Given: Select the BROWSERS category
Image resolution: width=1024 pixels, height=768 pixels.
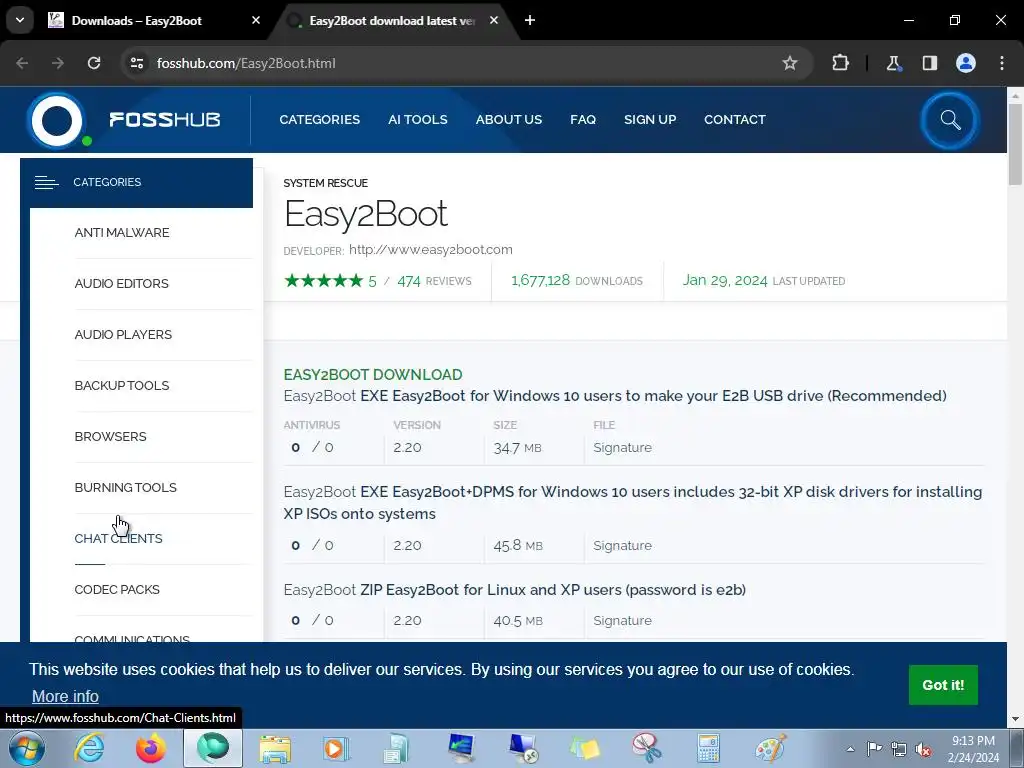Looking at the screenshot, I should [110, 436].
